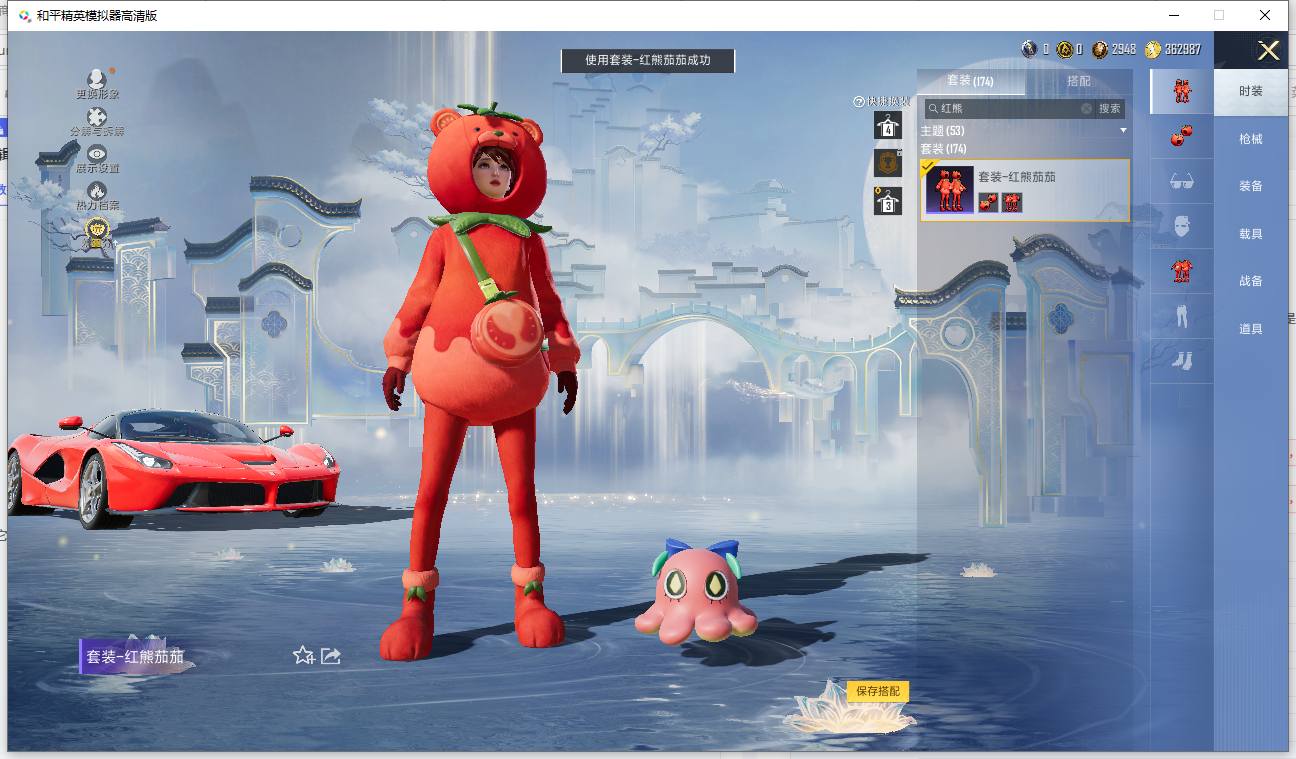Click the red suit piece in 红熊茄茄 card

1012,202
